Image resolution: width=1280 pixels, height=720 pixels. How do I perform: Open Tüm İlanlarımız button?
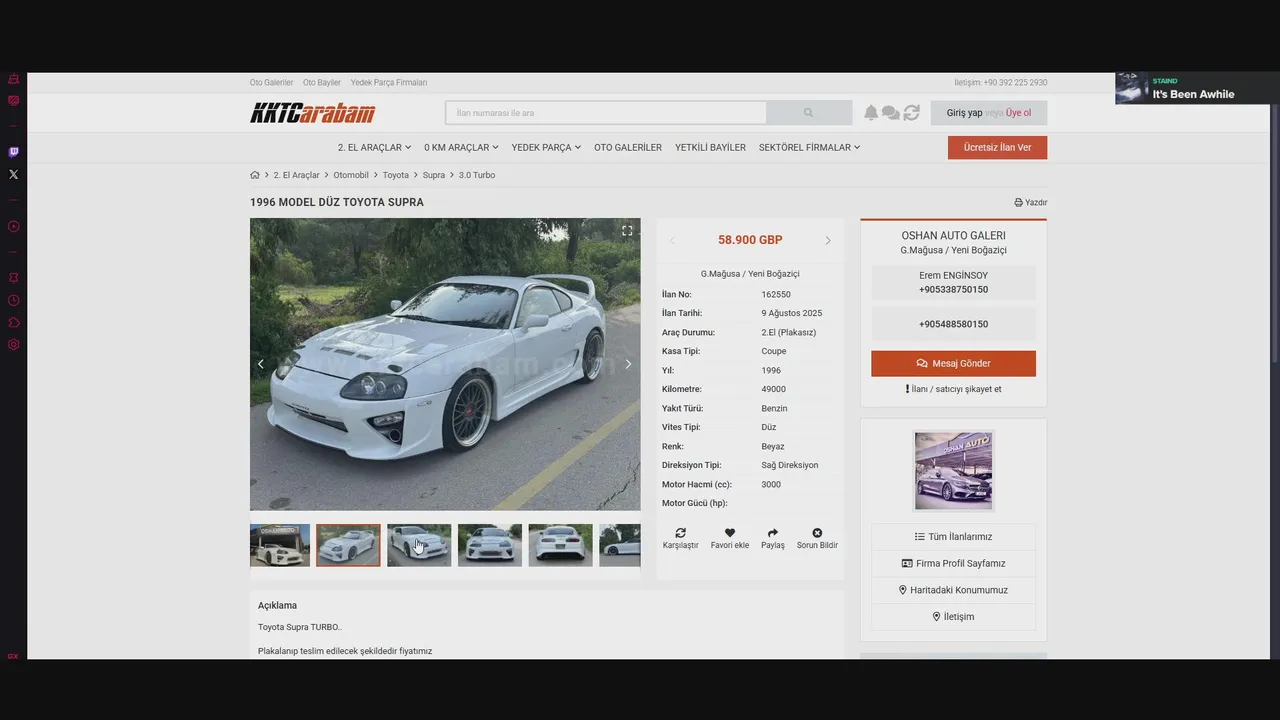[x=953, y=537]
